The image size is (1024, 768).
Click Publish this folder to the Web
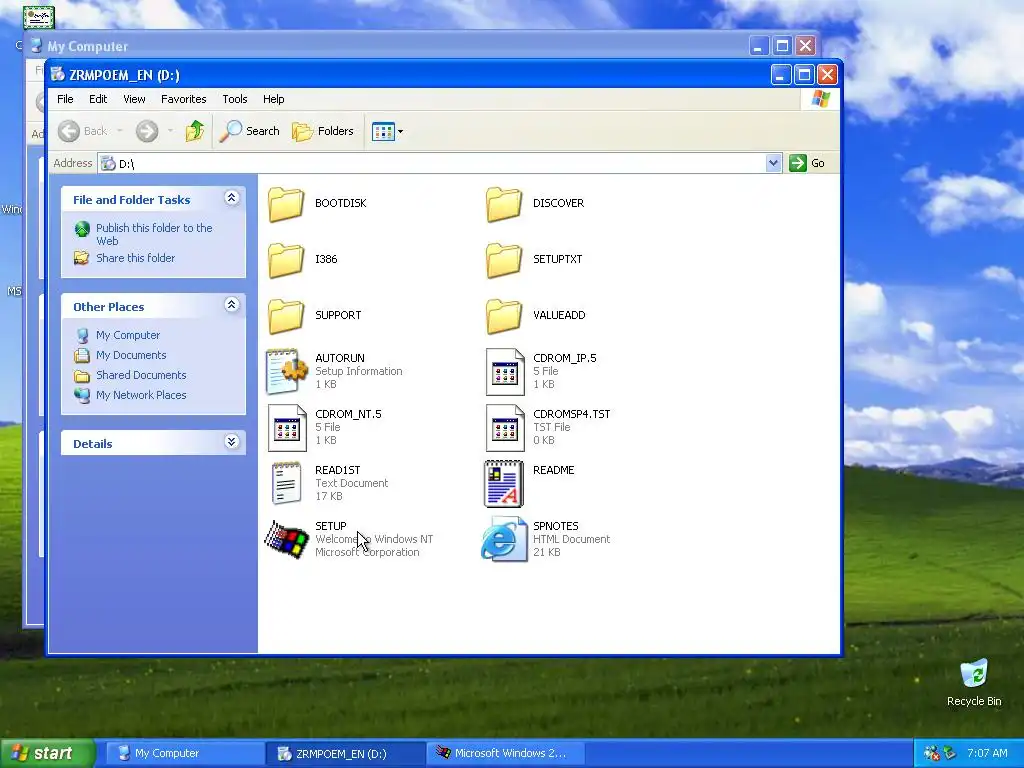click(154, 234)
